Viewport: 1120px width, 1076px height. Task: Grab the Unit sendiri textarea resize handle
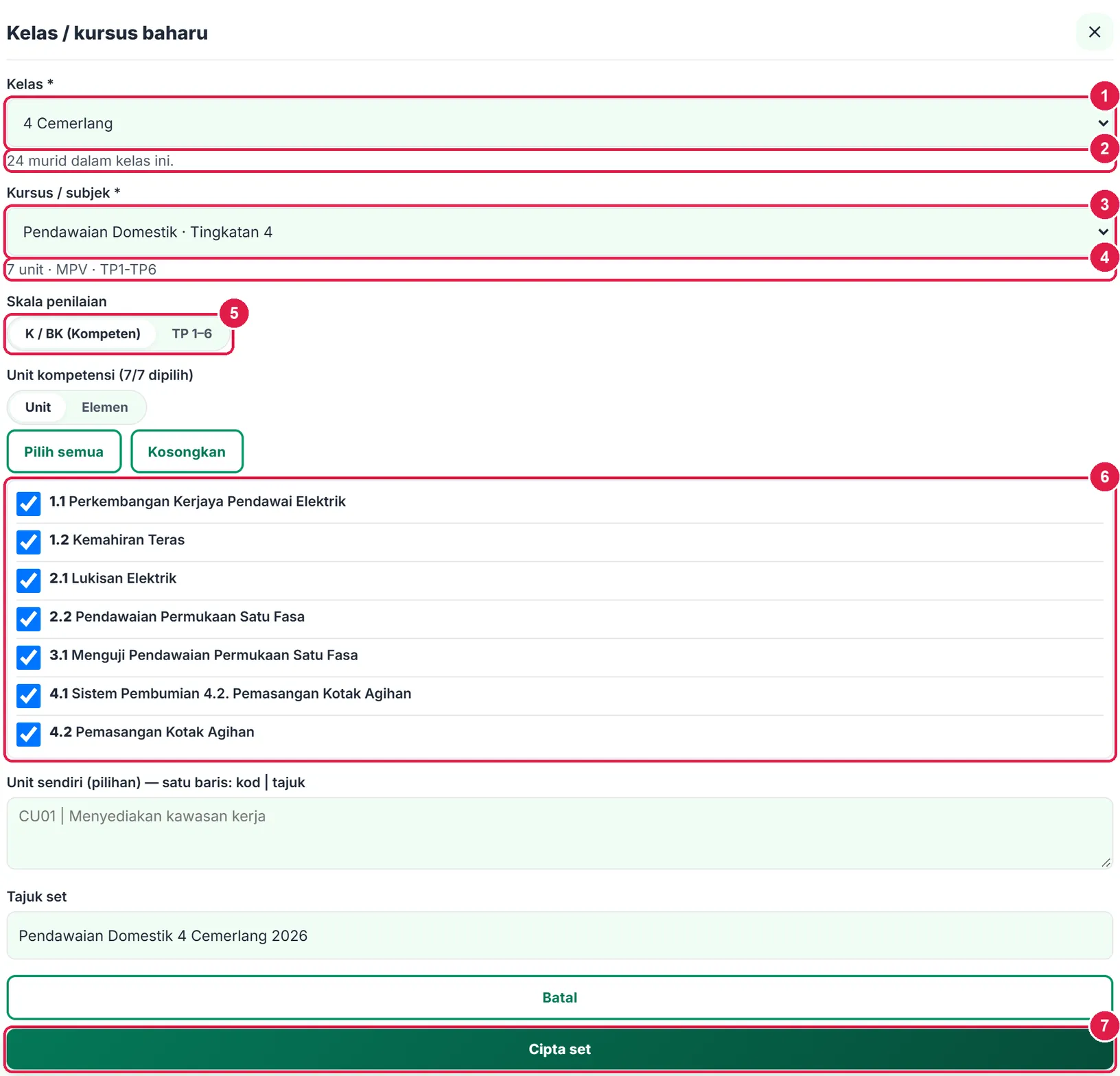click(1106, 863)
